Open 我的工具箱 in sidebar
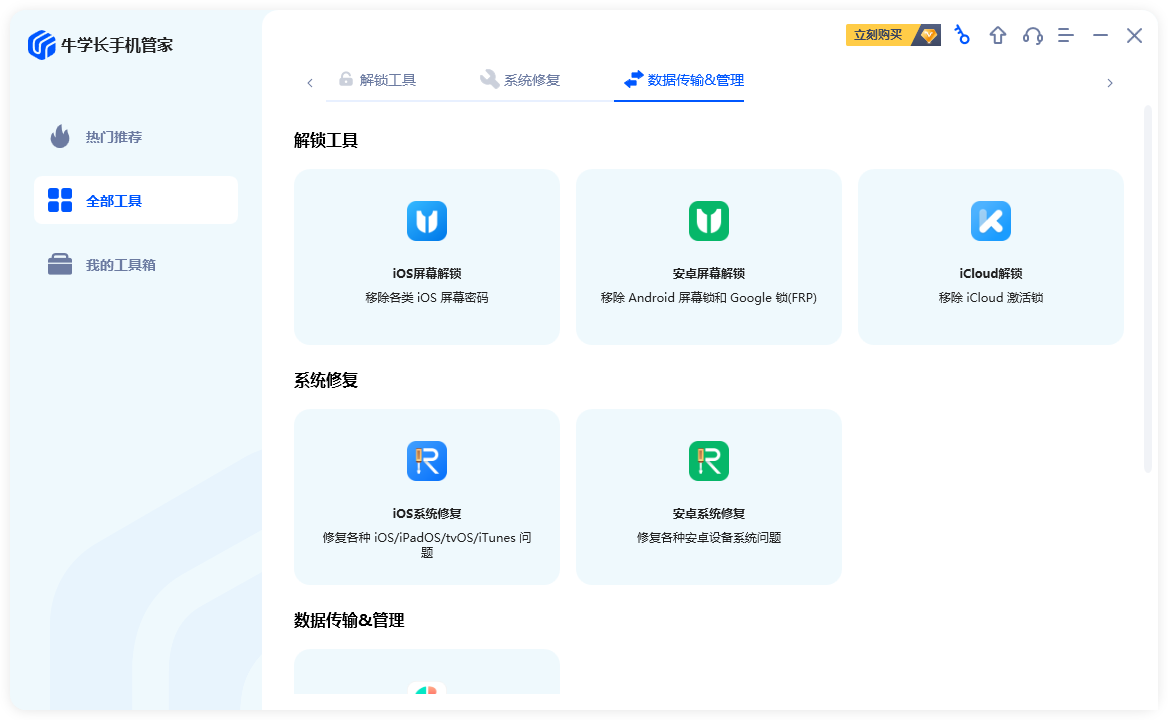 pos(120,265)
